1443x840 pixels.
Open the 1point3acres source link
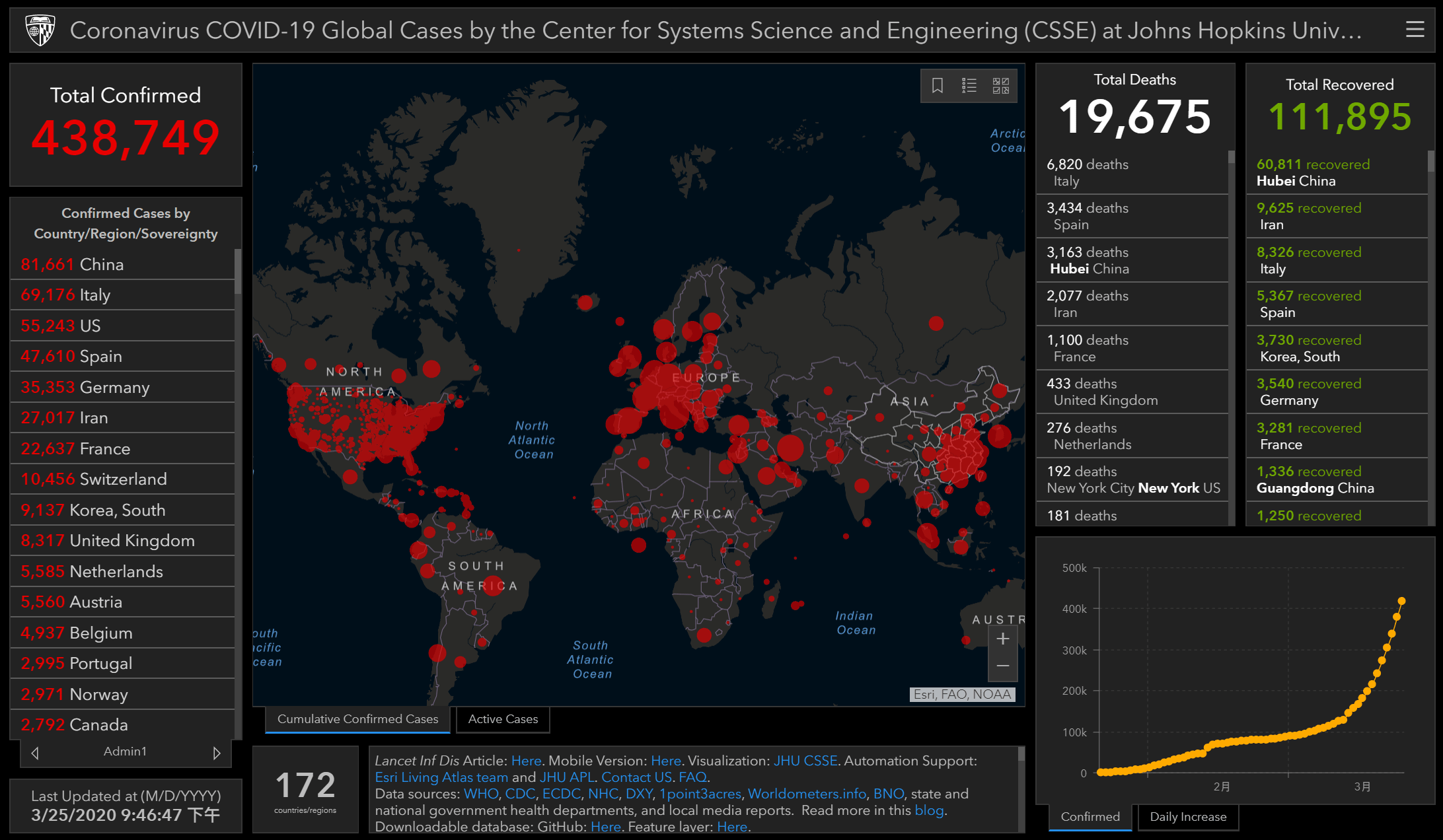(x=700, y=794)
